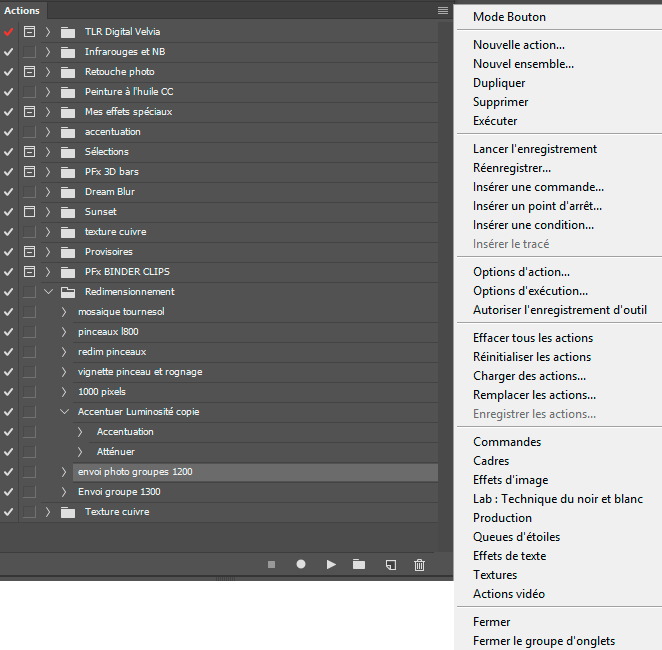Collapse the Redimensionnement folder

(x=48, y=292)
